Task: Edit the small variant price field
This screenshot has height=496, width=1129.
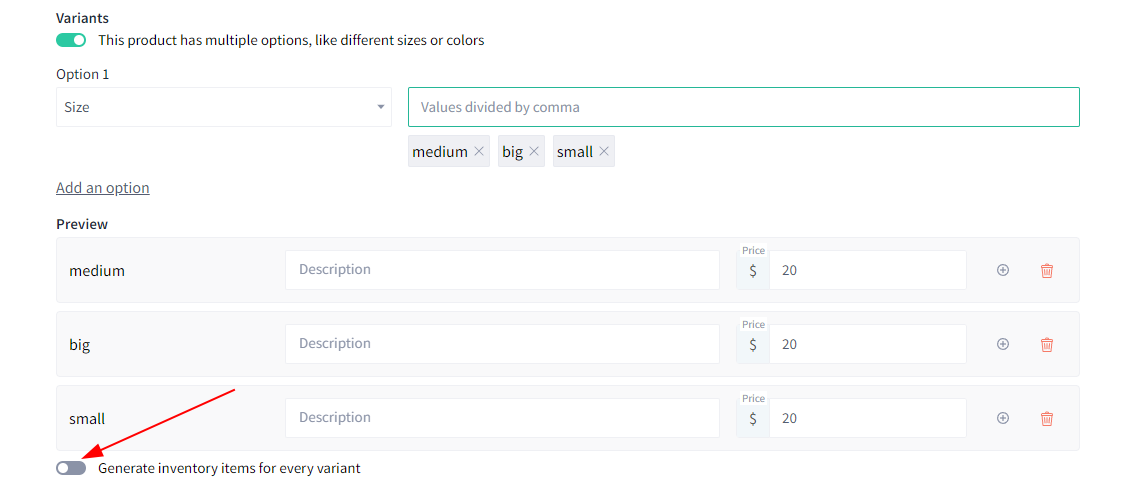Action: [868, 418]
